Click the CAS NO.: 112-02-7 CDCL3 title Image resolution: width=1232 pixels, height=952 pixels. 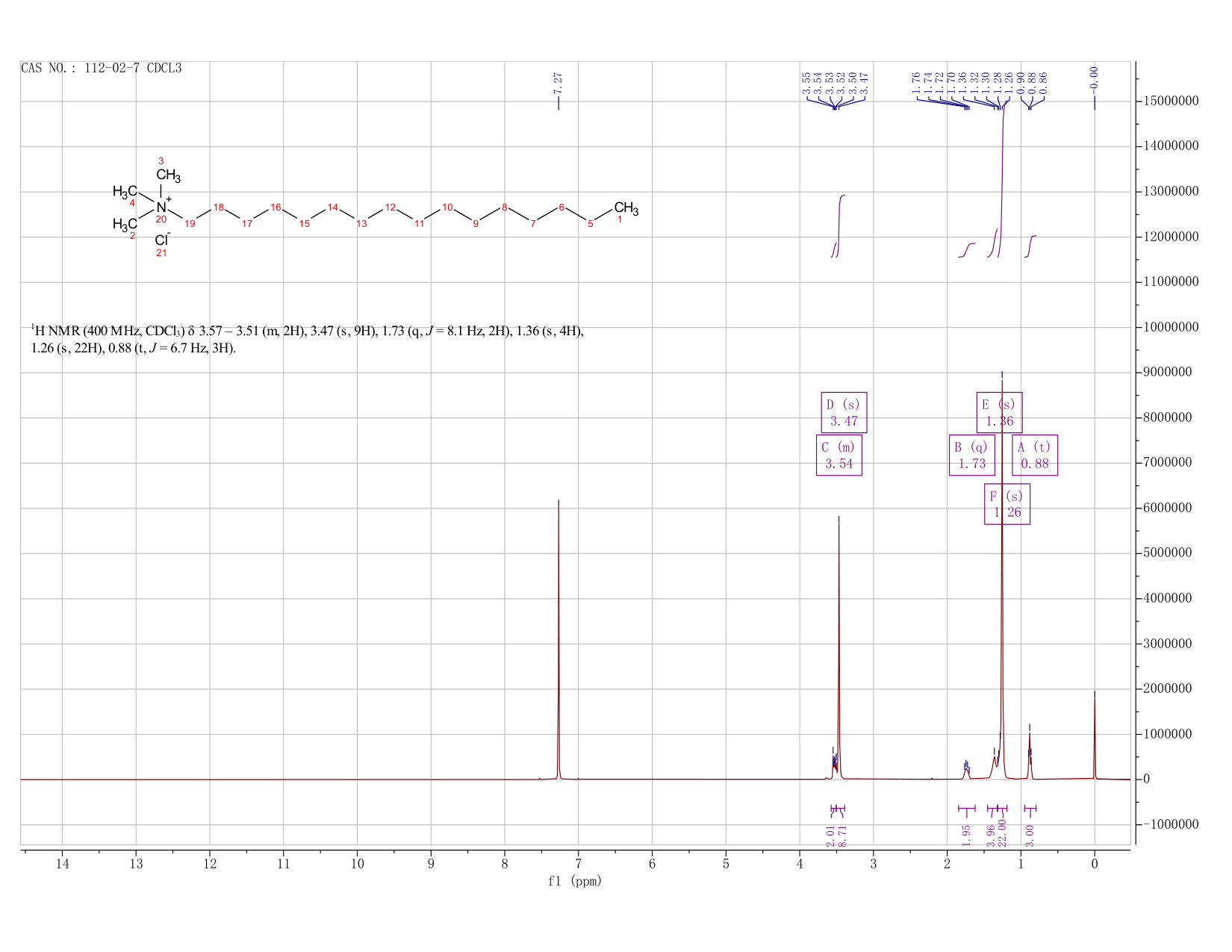(102, 69)
